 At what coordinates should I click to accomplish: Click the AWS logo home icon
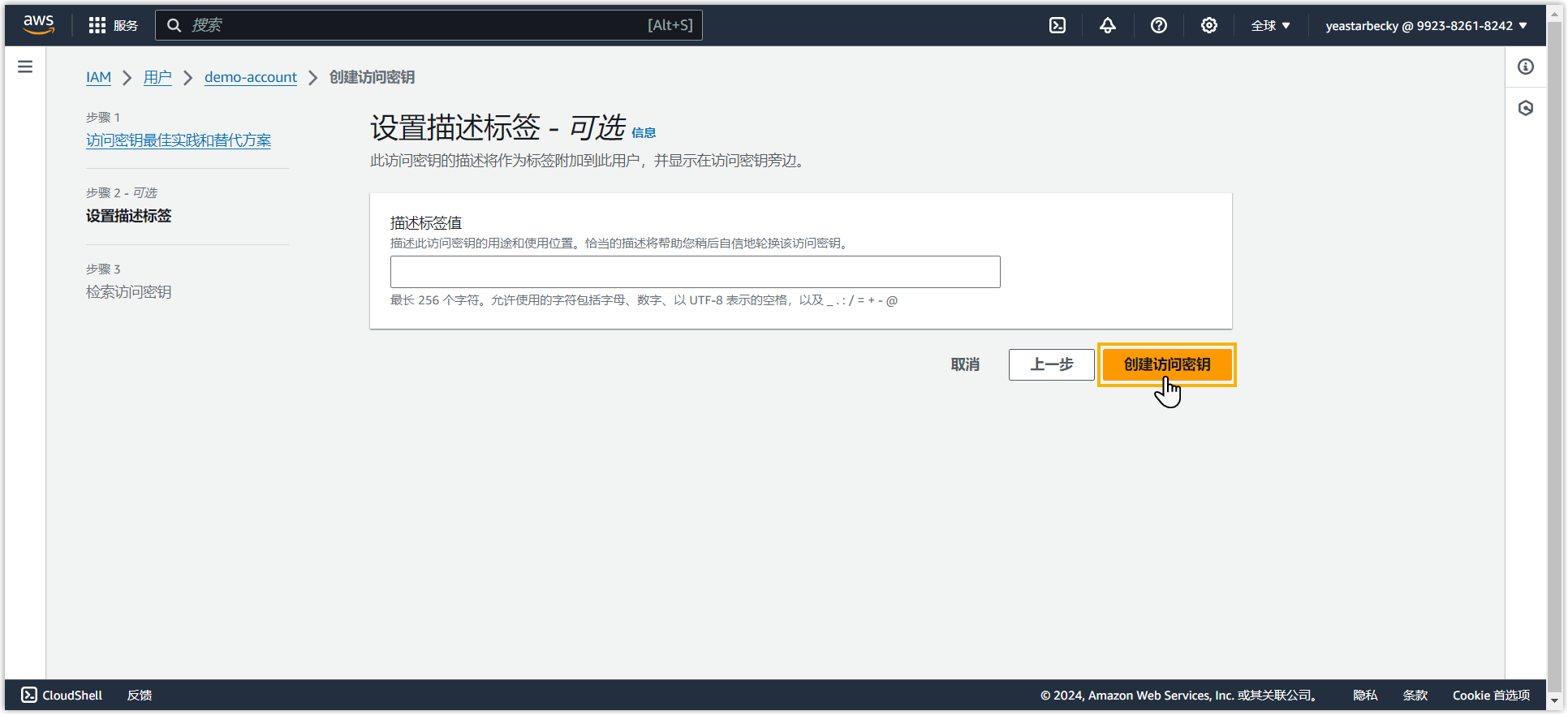tap(38, 25)
